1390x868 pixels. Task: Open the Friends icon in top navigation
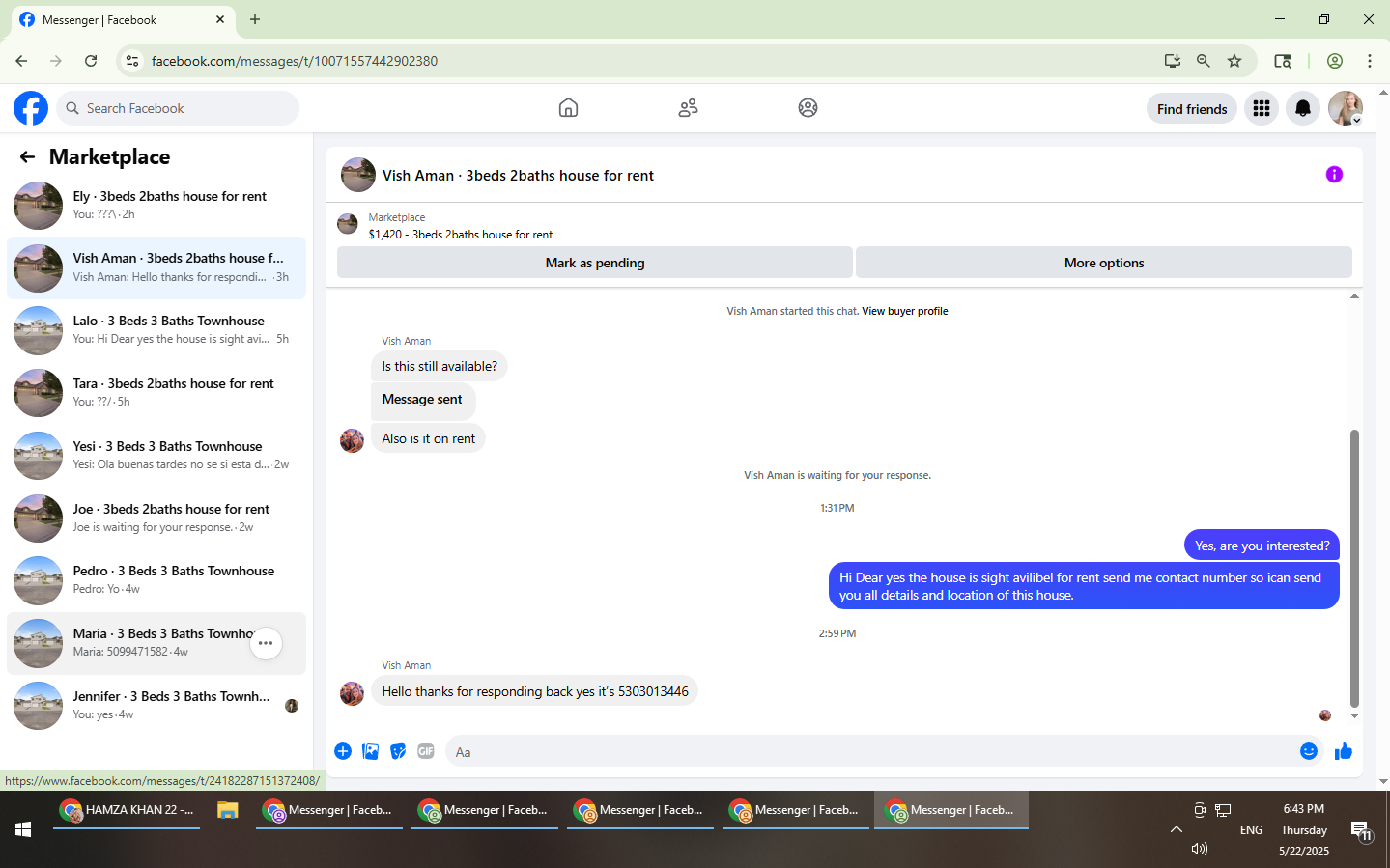point(688,108)
